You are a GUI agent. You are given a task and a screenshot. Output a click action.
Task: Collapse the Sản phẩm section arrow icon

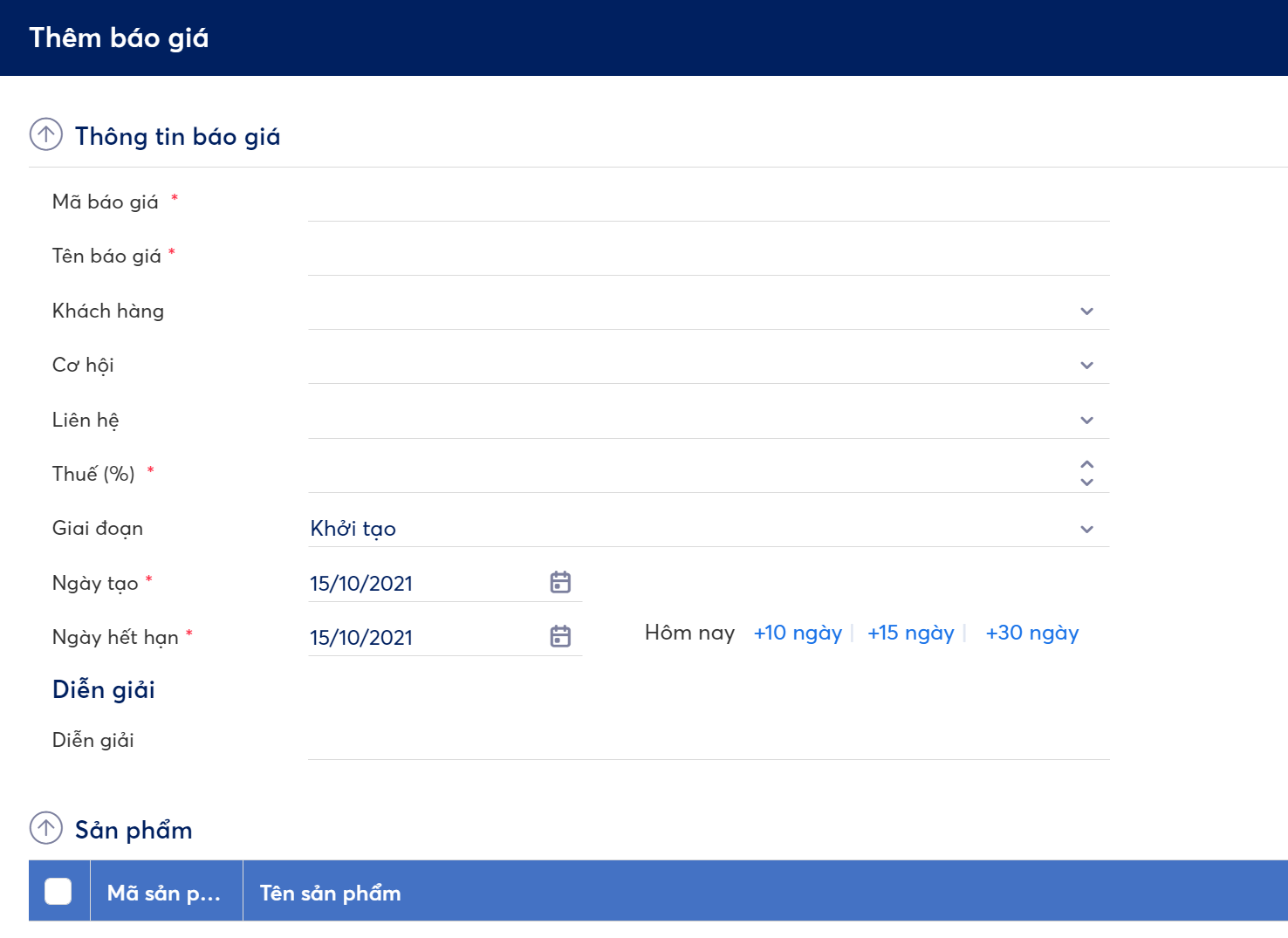tap(46, 828)
